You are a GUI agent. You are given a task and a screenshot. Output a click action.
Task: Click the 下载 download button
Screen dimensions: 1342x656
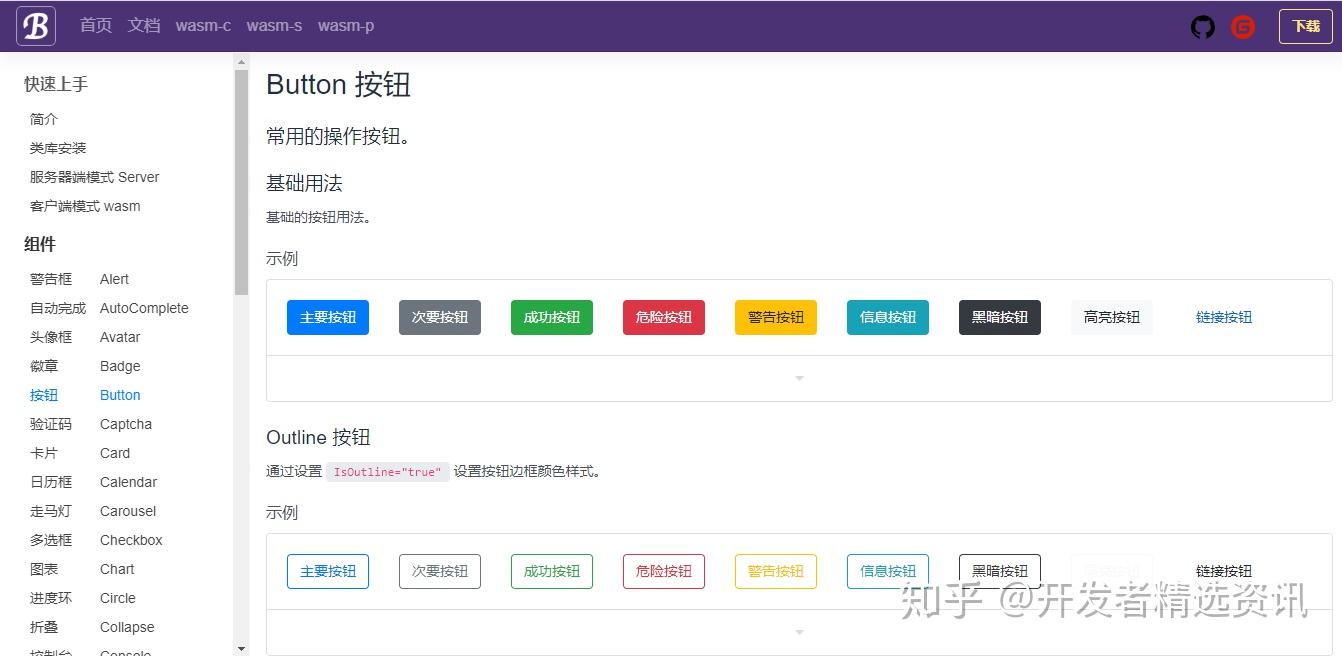point(1307,27)
